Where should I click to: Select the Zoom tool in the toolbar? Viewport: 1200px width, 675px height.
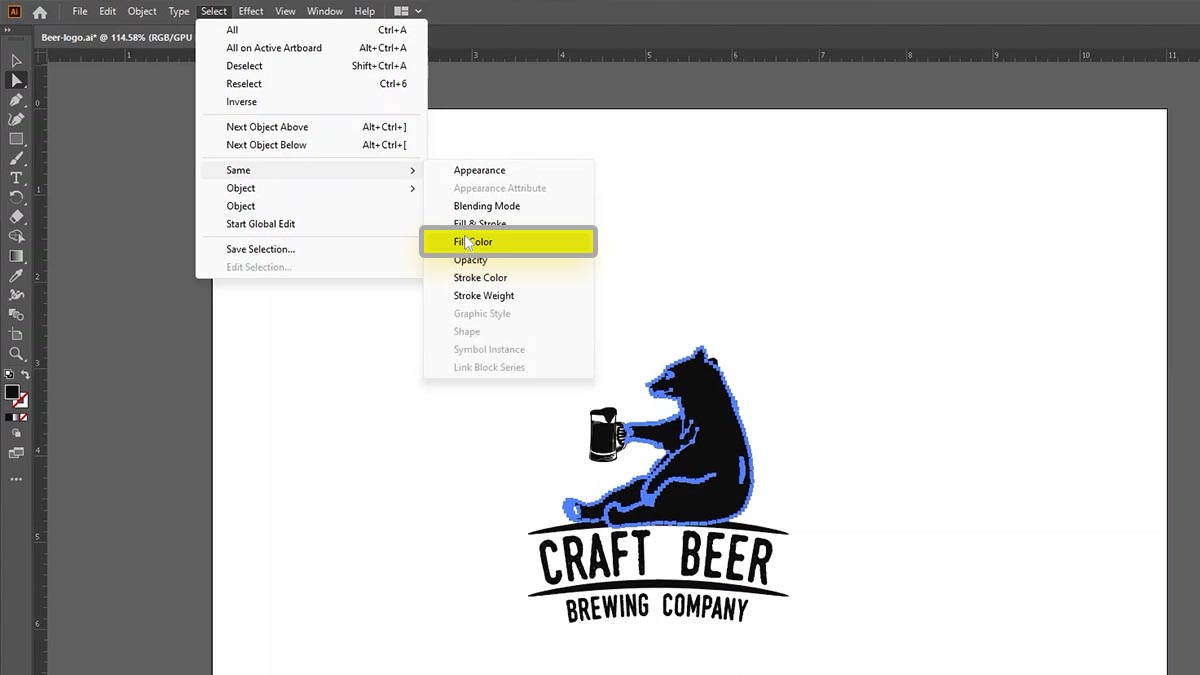pos(16,353)
